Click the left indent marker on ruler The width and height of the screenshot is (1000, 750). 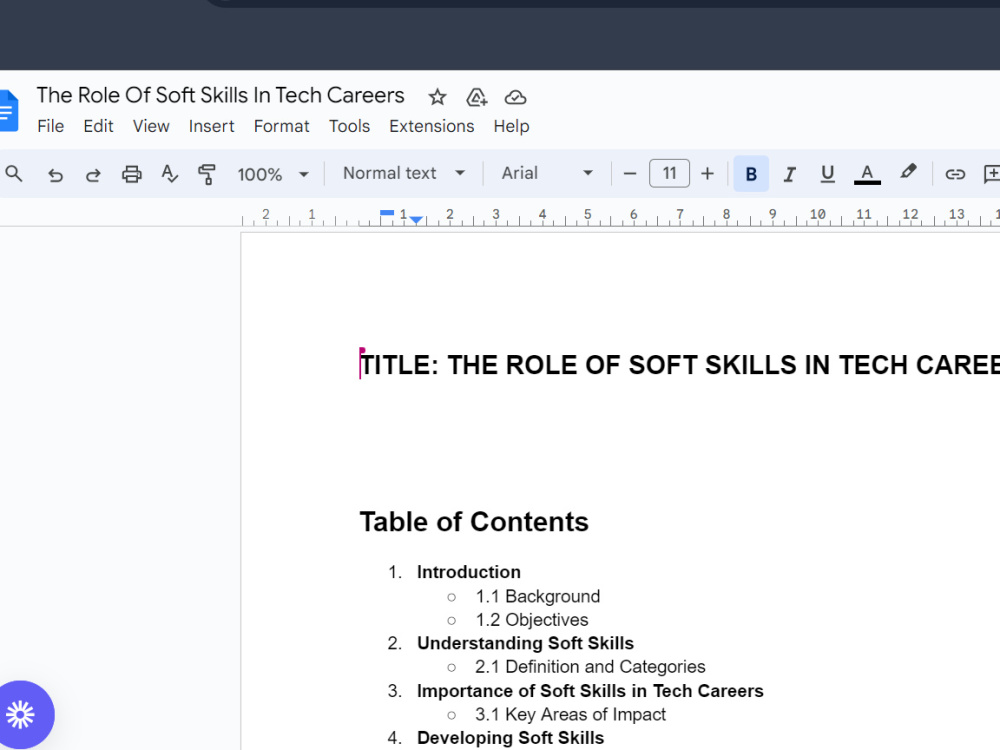416,220
